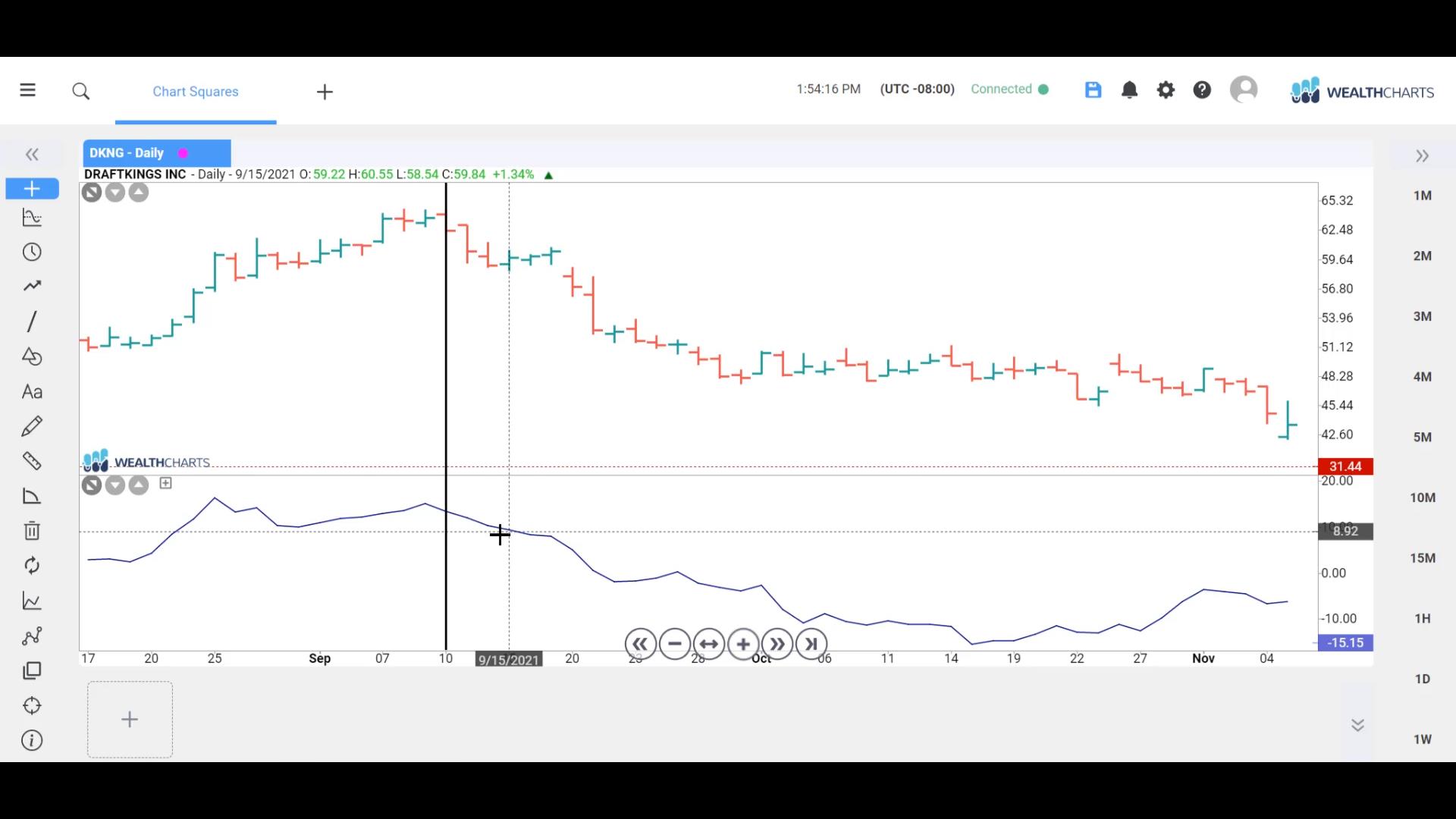Hide indicator pane with the slashed circle icon
This screenshot has width=1456, height=819.
pos(92,485)
